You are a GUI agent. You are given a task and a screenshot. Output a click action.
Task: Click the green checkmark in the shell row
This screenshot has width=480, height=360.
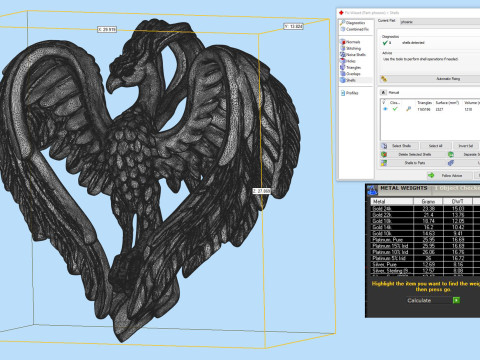tap(395, 109)
